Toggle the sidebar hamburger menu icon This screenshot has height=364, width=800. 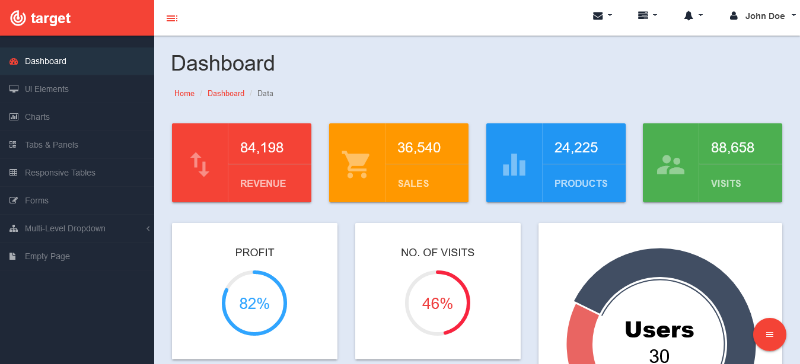pyautogui.click(x=172, y=18)
